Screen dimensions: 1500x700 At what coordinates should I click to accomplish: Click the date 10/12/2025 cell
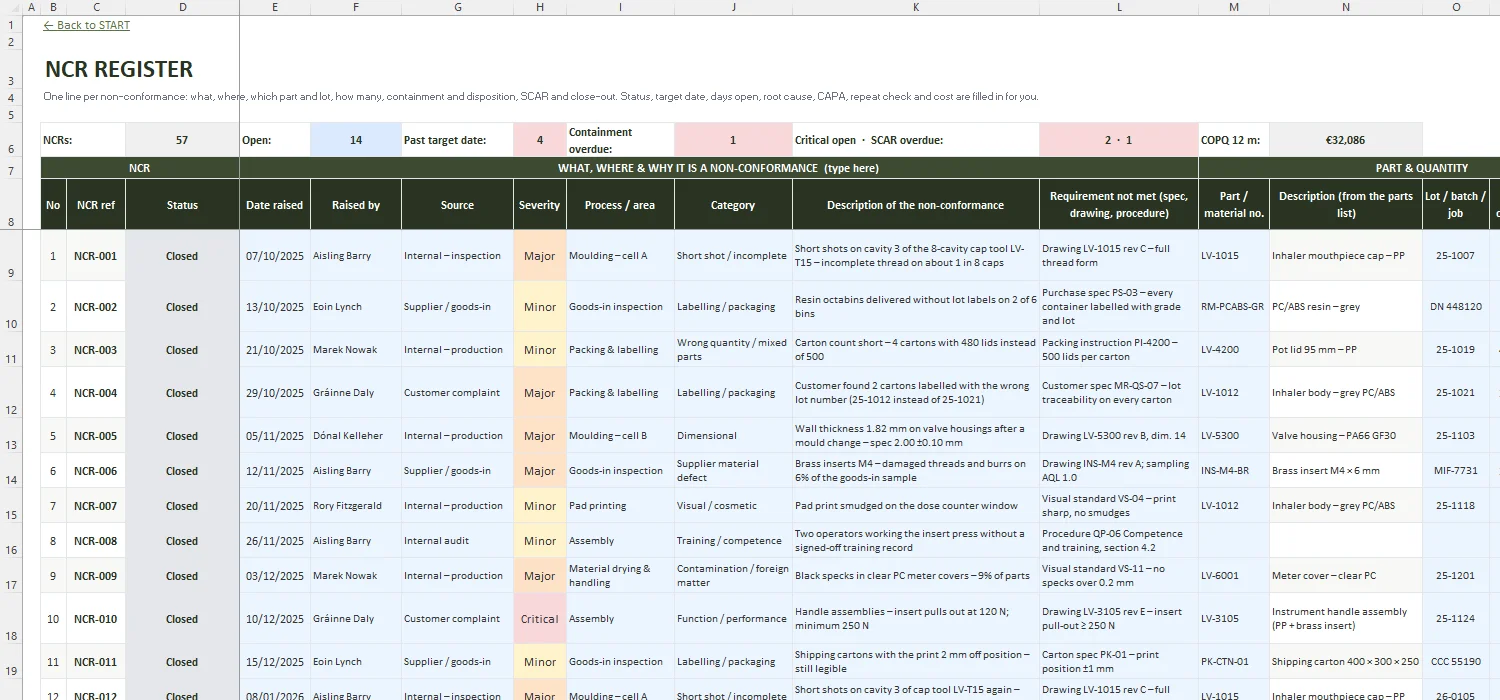[x=275, y=619]
